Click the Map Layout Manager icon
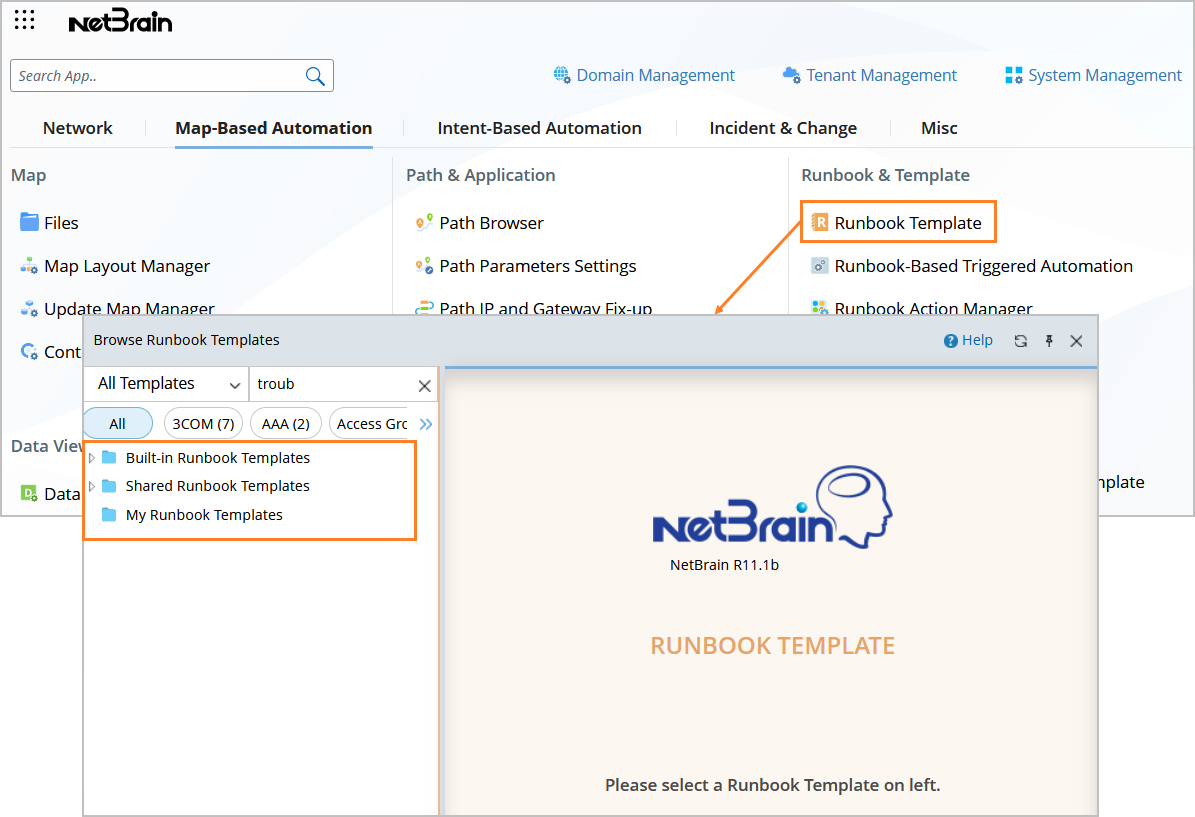Screen dimensions: 1195x817 tap(29, 266)
